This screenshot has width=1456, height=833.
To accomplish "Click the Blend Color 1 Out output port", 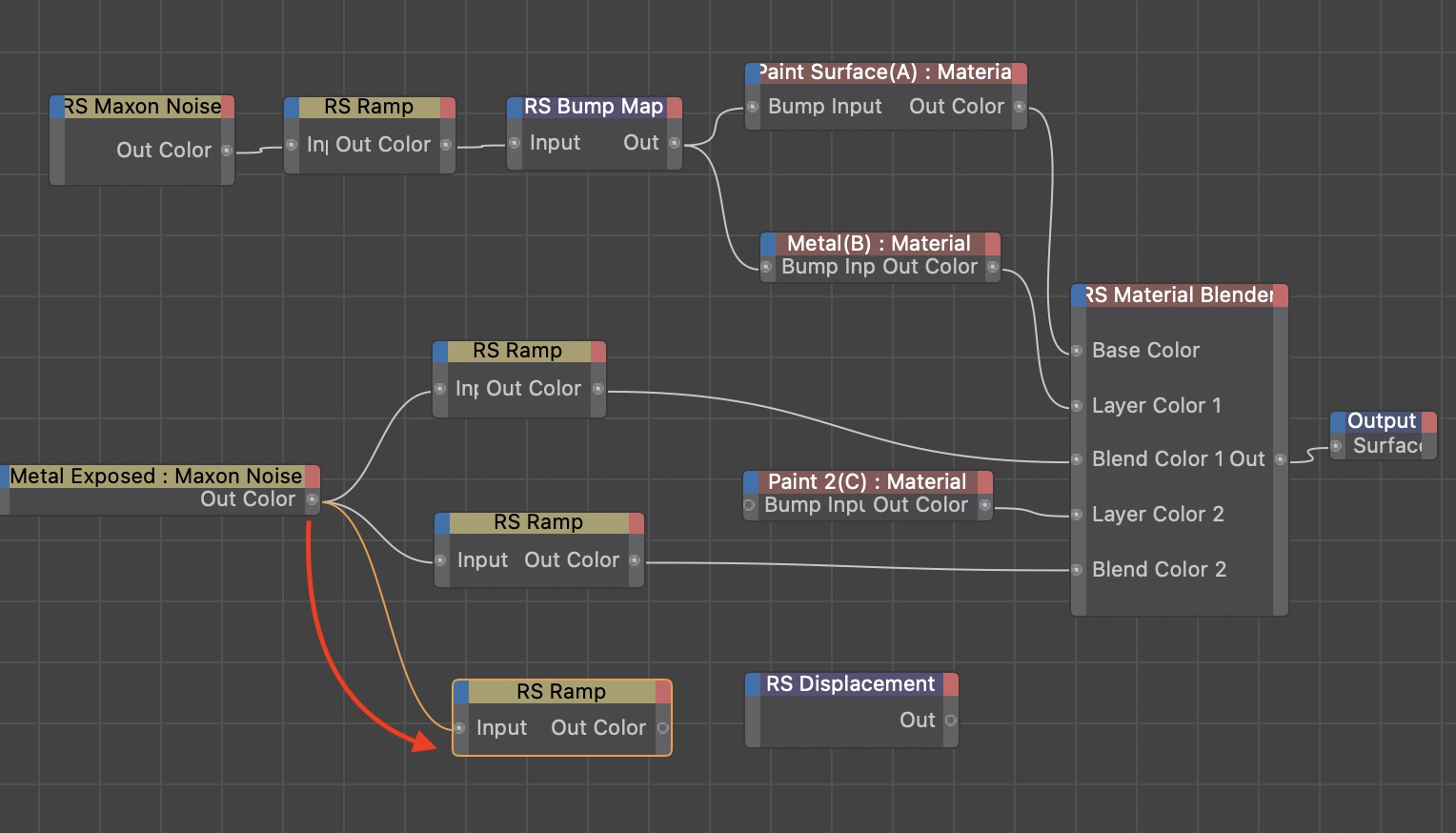I will pos(1281,459).
